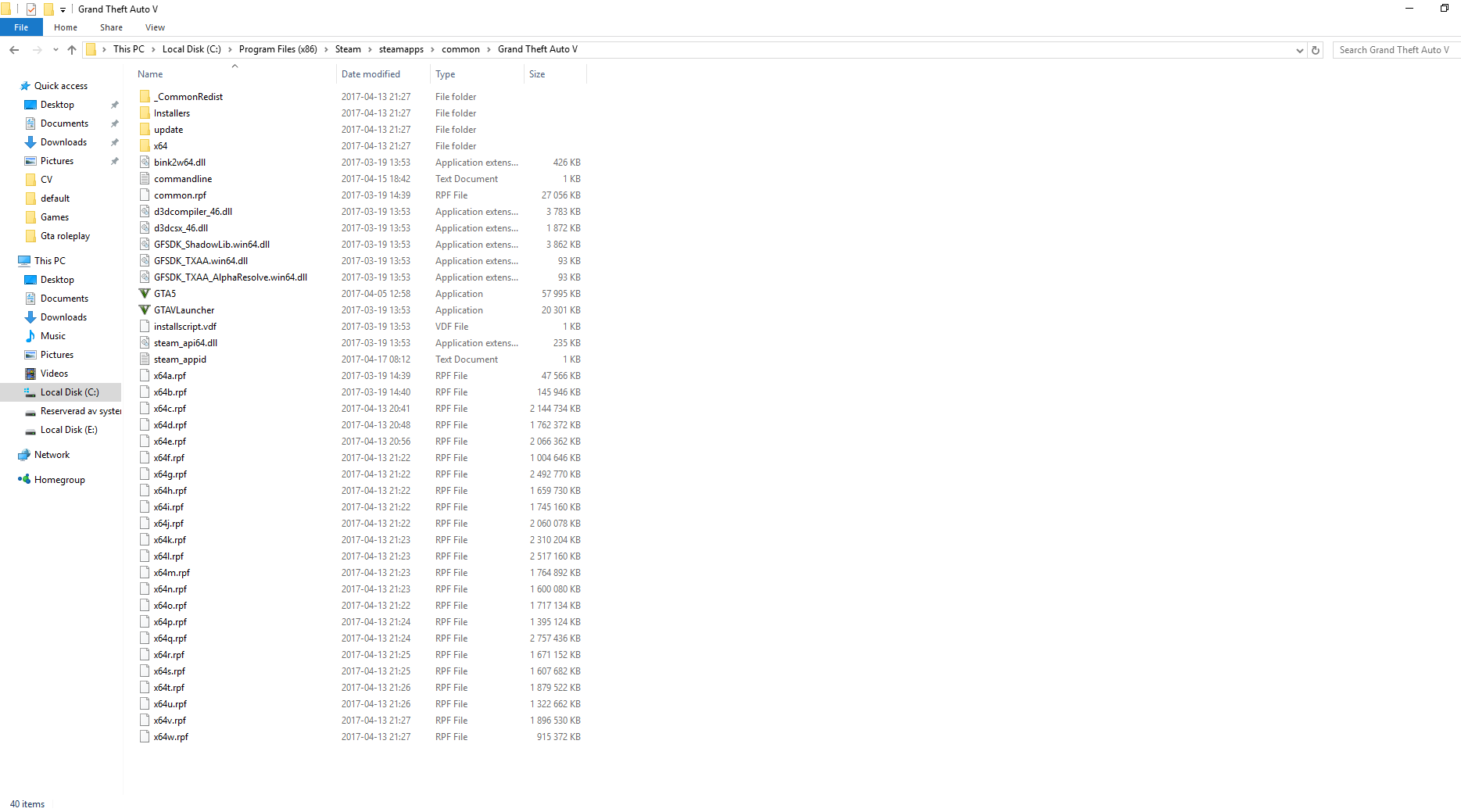
Task: Open the Customize Quick Access Toolbar dropdown
Action: [63, 9]
